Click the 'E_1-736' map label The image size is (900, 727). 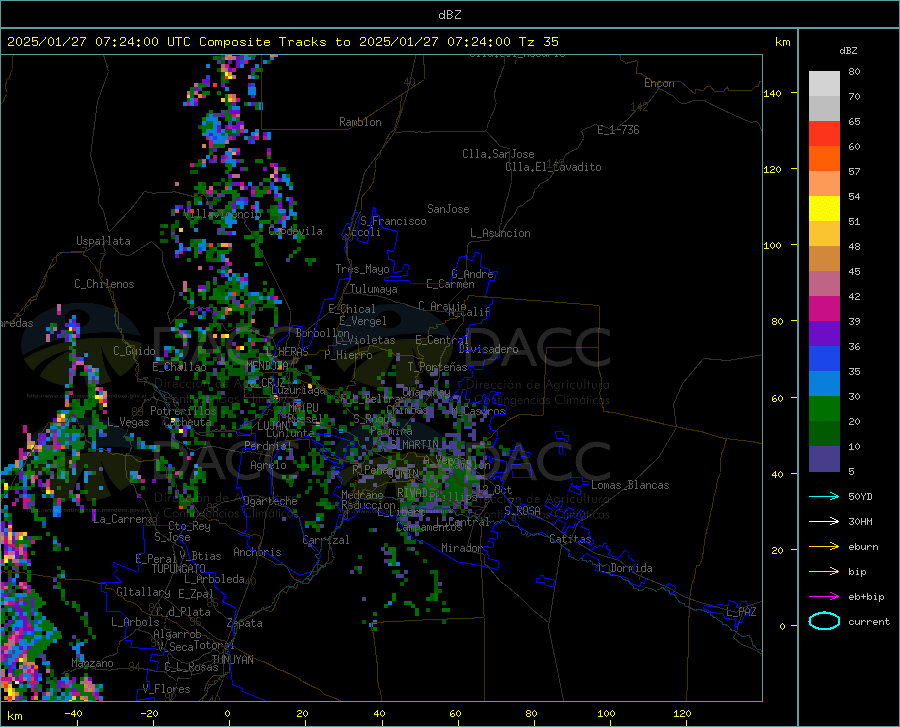(618, 130)
